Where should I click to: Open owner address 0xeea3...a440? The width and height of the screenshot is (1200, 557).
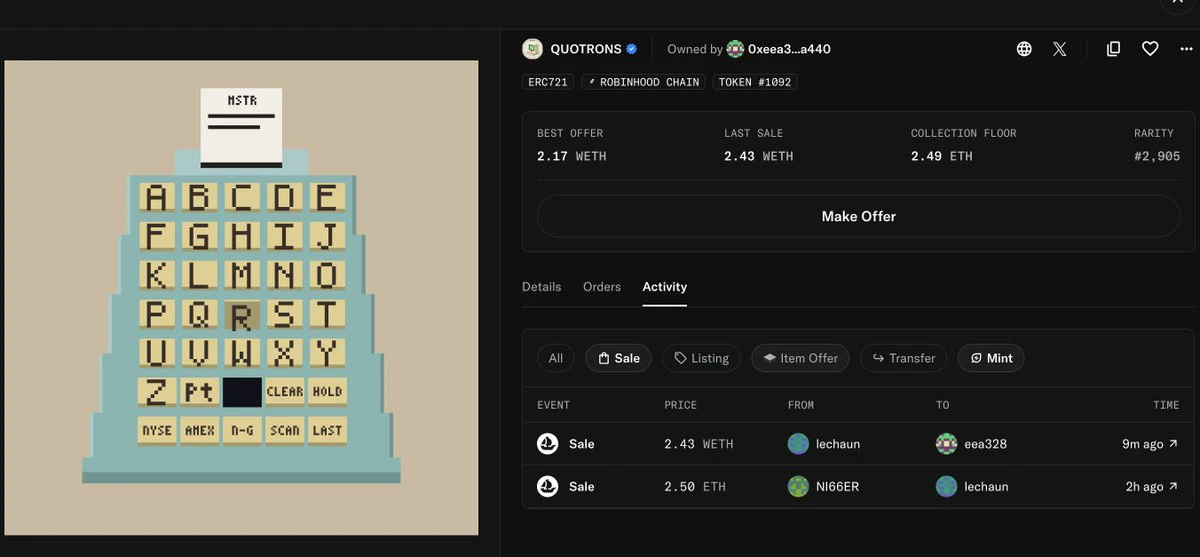789,49
